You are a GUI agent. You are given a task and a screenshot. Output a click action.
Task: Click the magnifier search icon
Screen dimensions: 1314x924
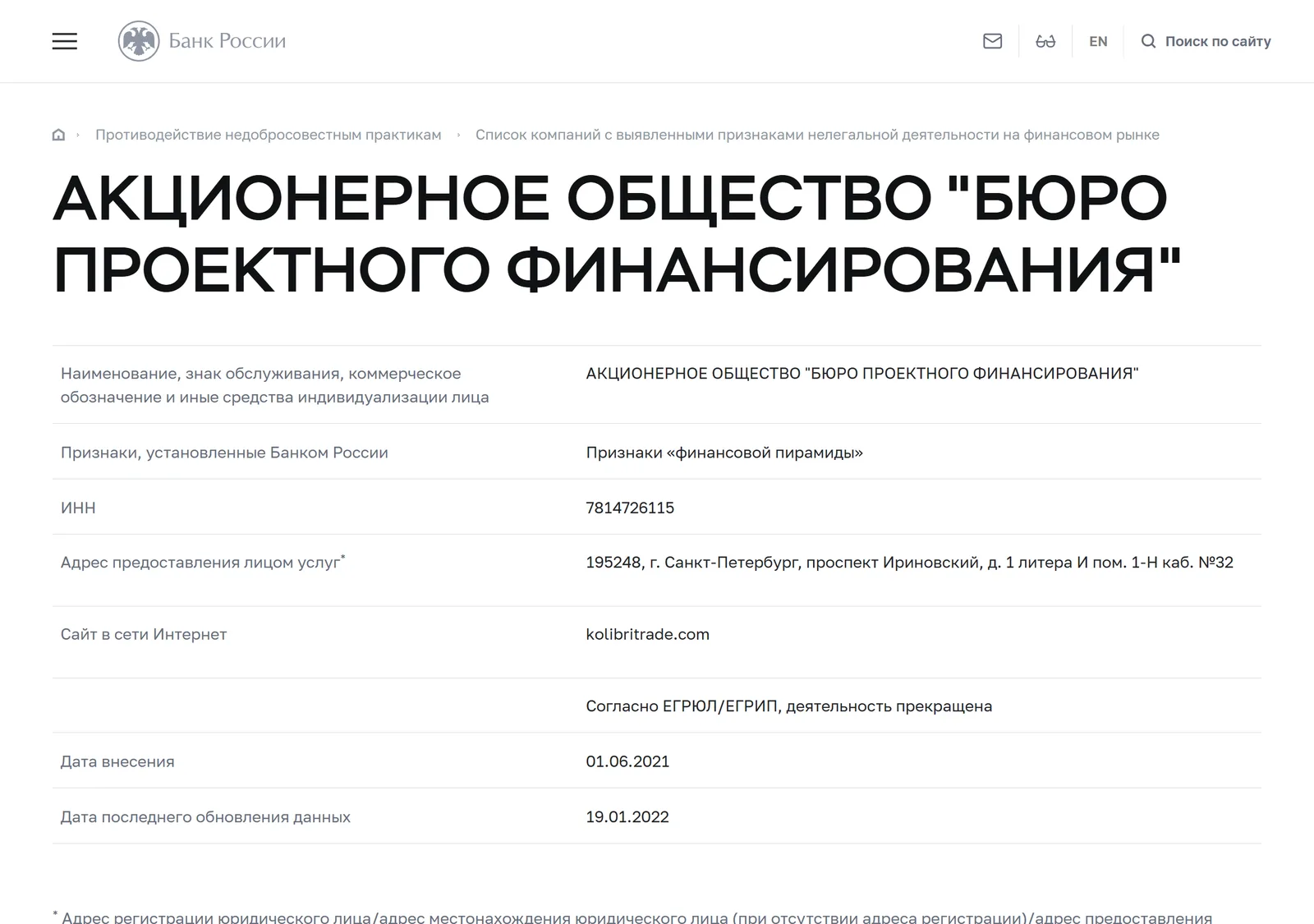[1148, 41]
